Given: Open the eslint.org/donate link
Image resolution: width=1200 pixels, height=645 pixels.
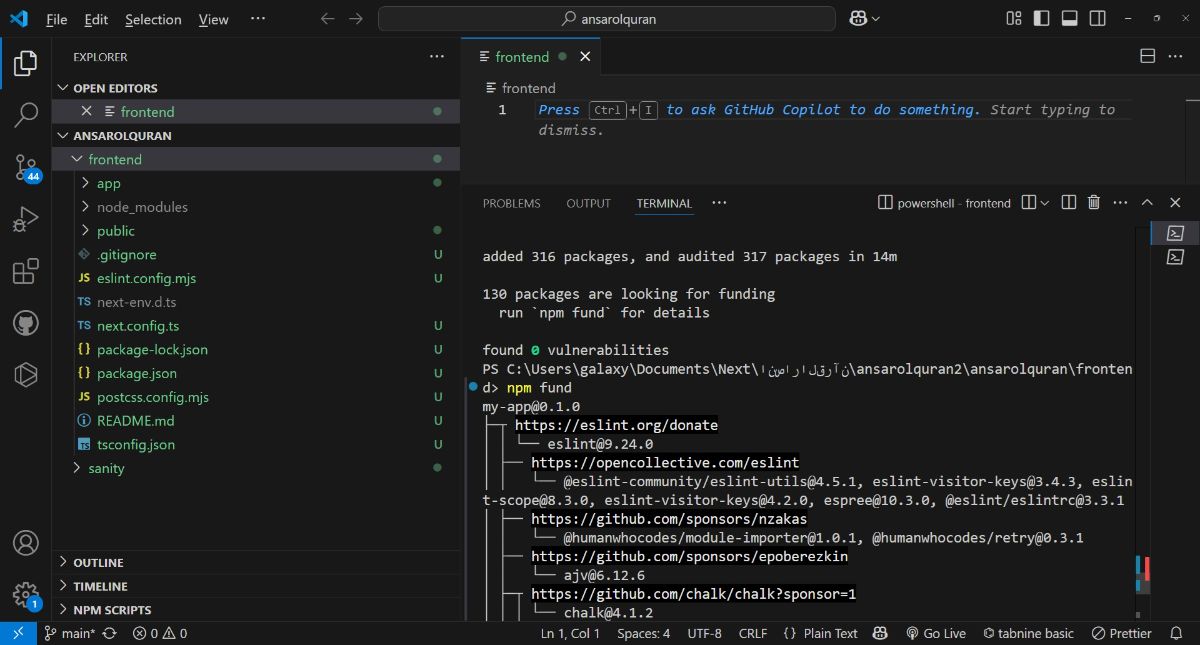Looking at the screenshot, I should pyautogui.click(x=617, y=424).
